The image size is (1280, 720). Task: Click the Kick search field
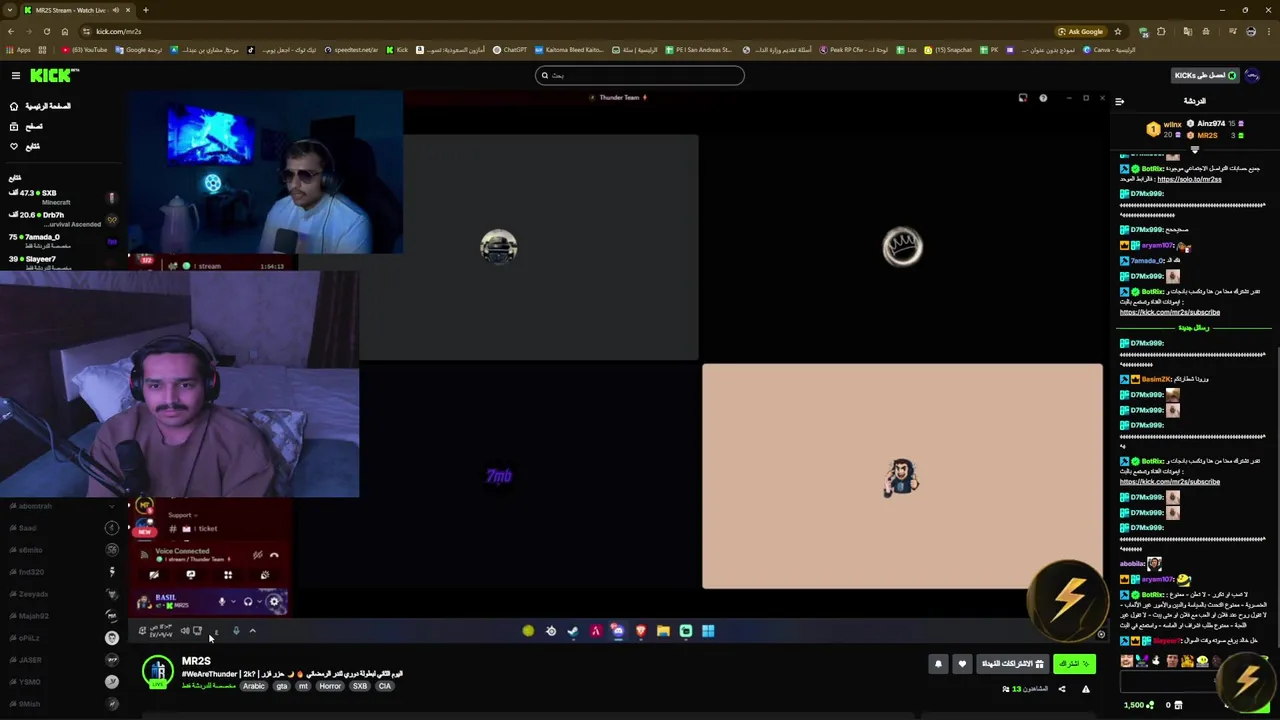tap(640, 75)
